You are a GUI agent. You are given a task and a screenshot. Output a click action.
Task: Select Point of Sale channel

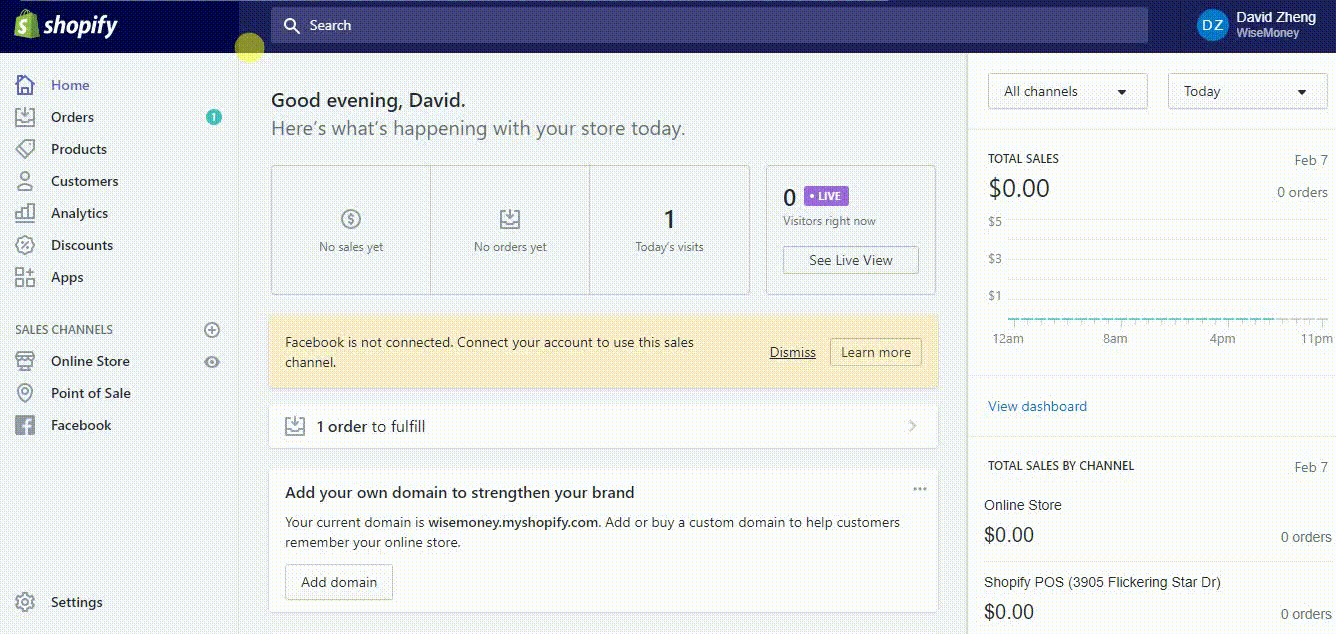(x=91, y=393)
